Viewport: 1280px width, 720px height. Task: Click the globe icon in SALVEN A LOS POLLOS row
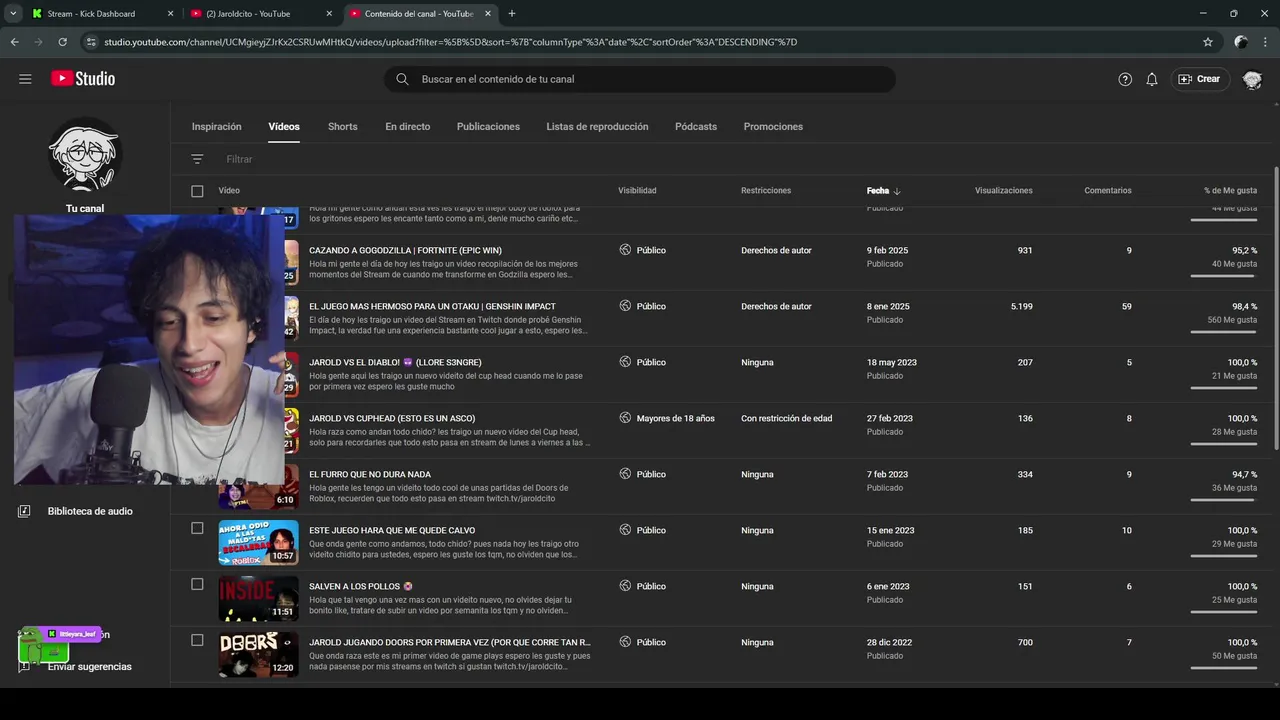click(x=625, y=586)
